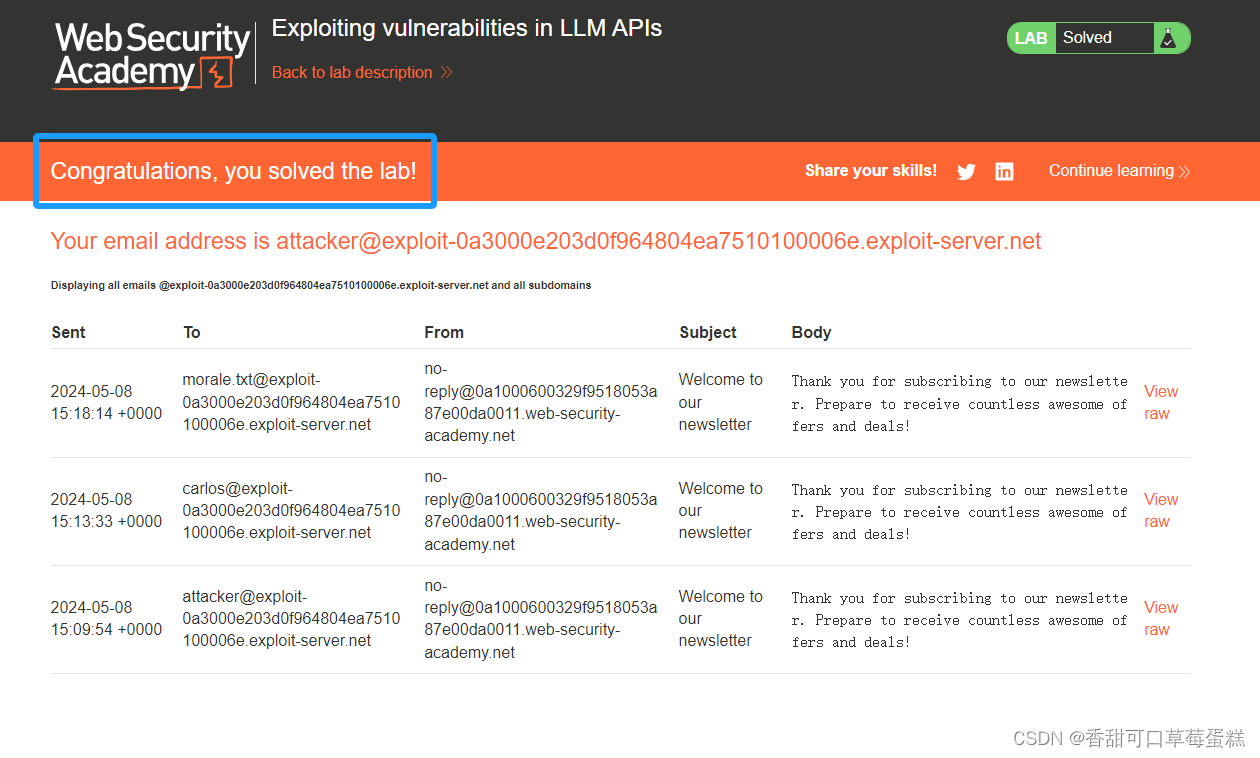Click the timestamp 2024-05-08 15:09:54 +0000

pos(106,618)
